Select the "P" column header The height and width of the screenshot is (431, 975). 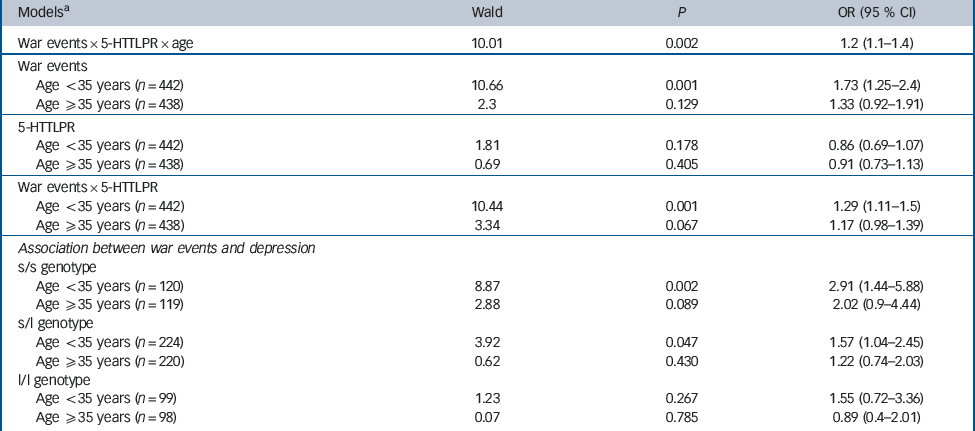click(685, 15)
